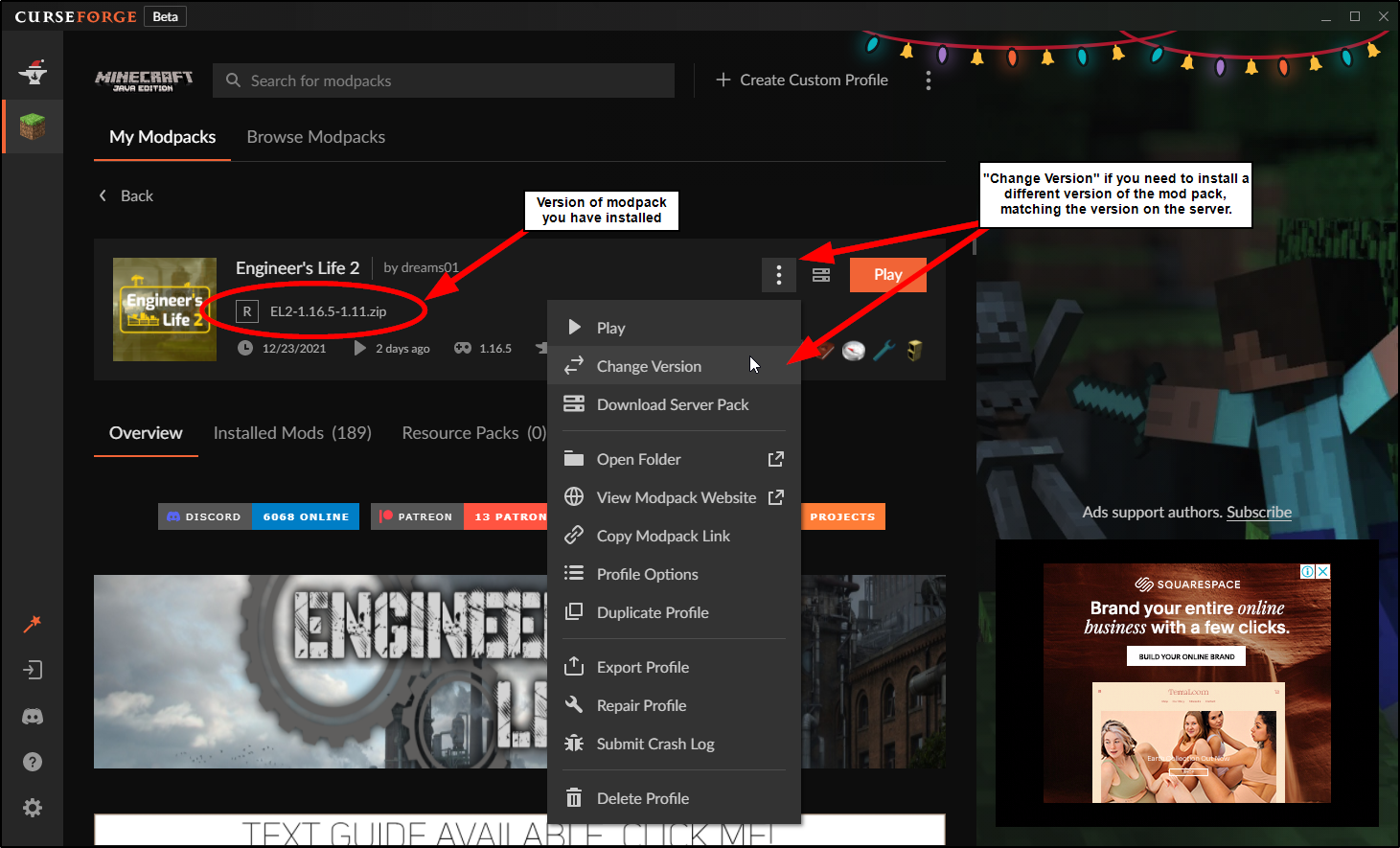Open Resource Packs (0) tab
Viewport: 1400px width, 848px height.
[x=474, y=433]
